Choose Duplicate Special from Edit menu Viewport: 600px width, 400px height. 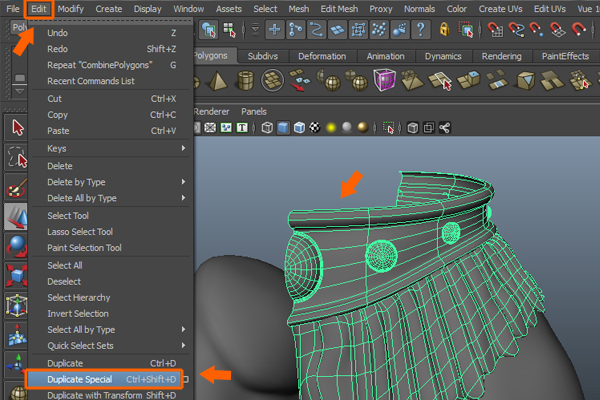104,379
